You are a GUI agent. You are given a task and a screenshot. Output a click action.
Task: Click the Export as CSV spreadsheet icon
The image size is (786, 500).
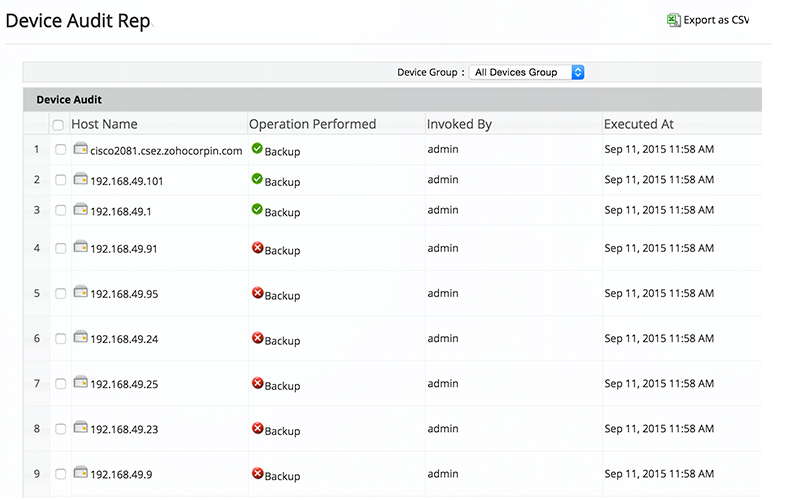674,19
